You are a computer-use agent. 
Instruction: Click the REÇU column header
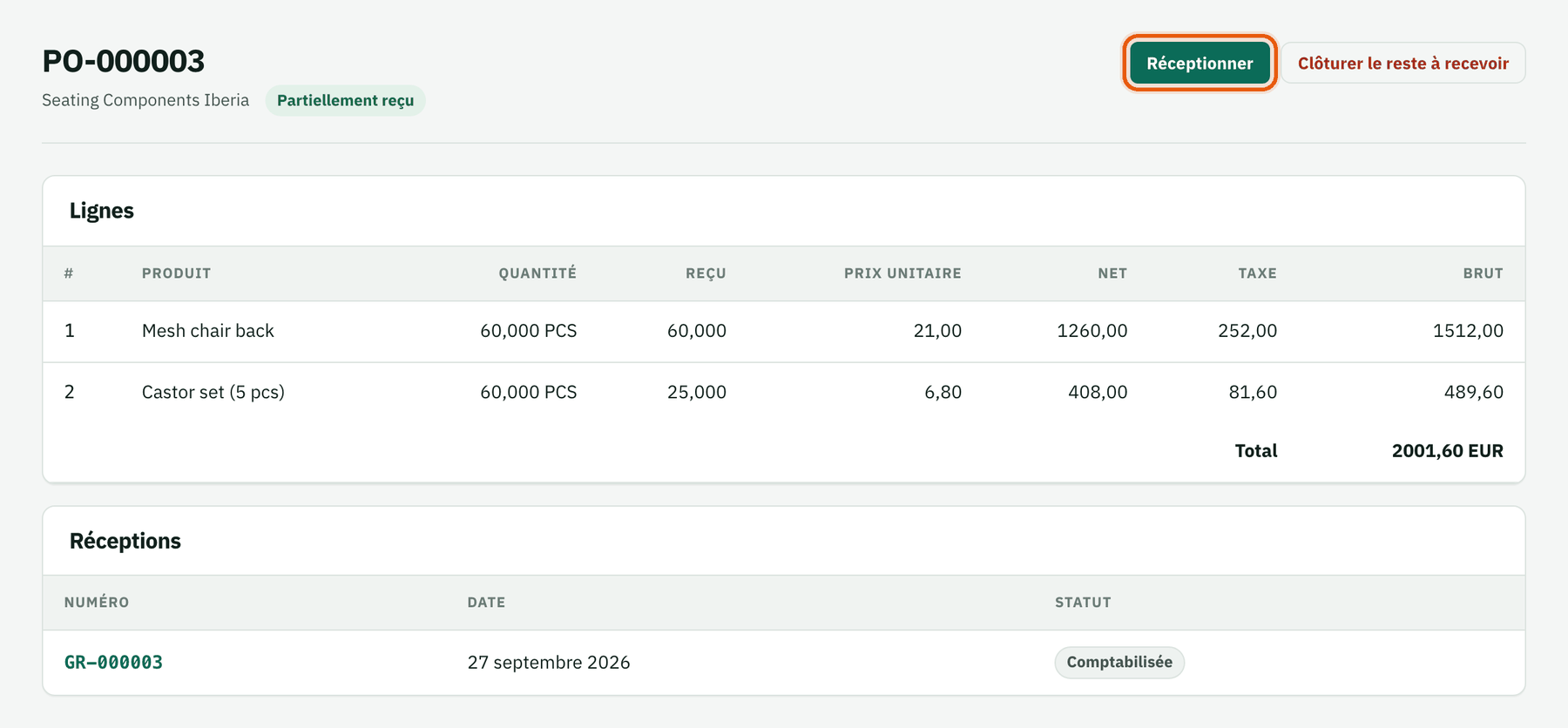click(706, 273)
